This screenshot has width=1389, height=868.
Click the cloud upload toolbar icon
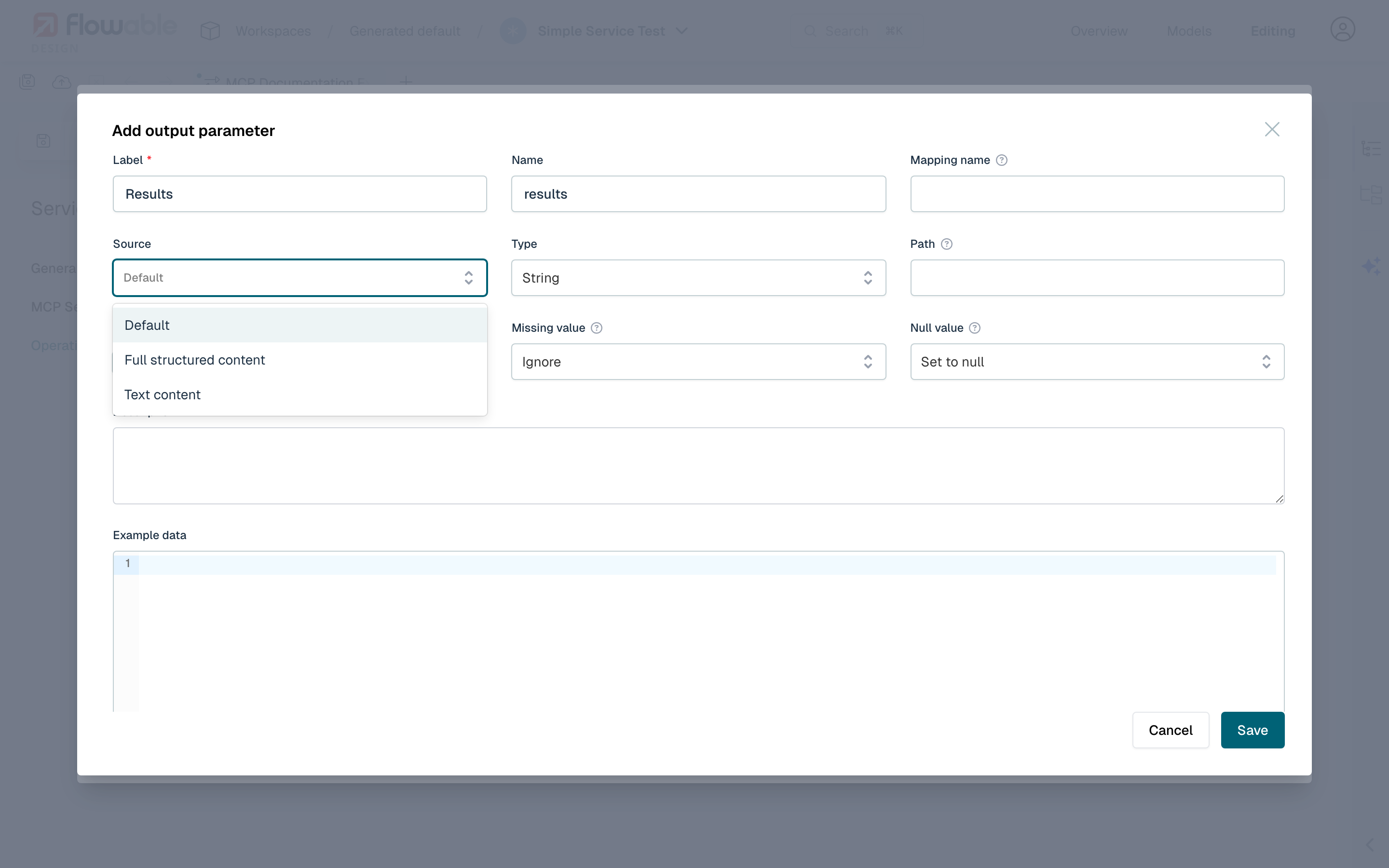pos(61,82)
